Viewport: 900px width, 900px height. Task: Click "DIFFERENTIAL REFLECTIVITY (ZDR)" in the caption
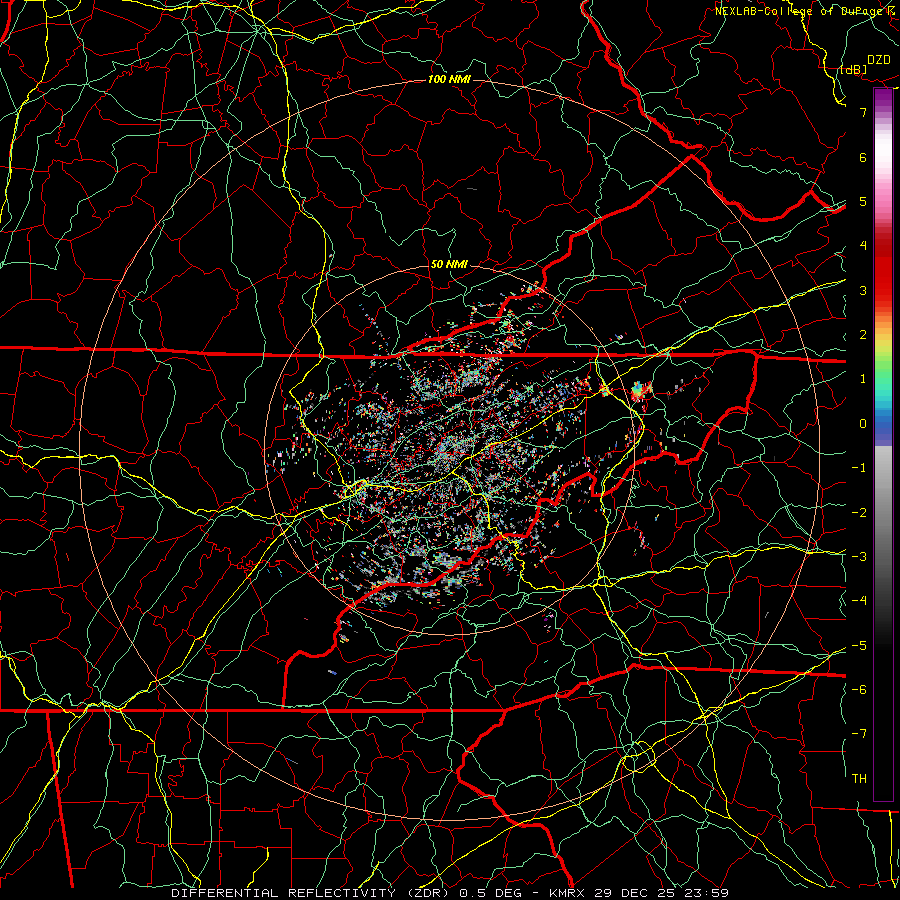312,893
